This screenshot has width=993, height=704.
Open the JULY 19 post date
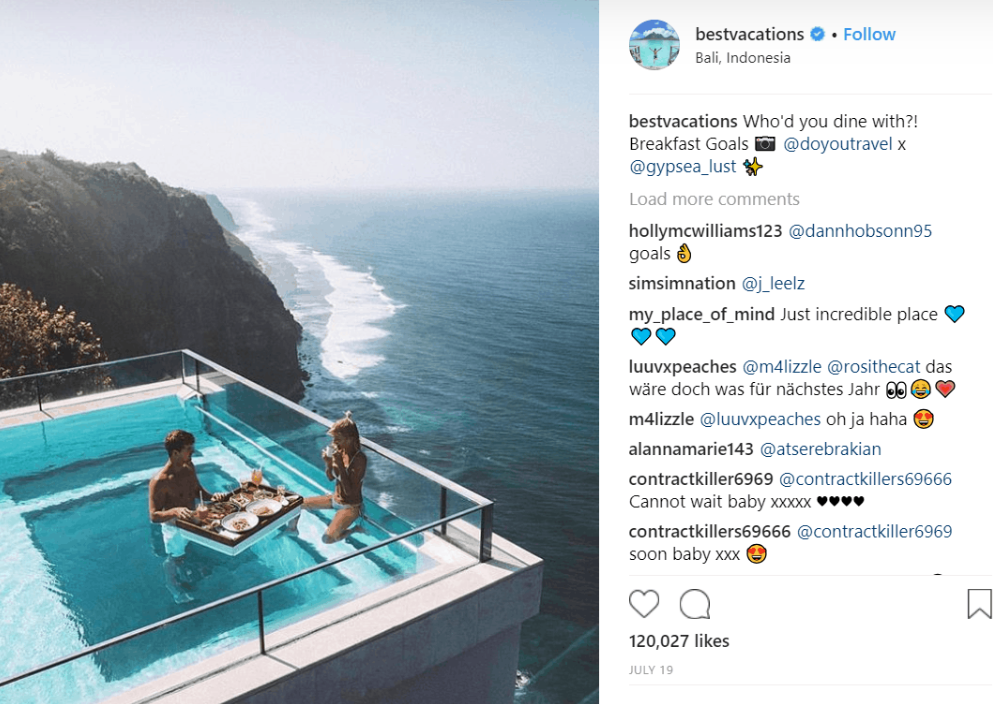click(x=651, y=670)
